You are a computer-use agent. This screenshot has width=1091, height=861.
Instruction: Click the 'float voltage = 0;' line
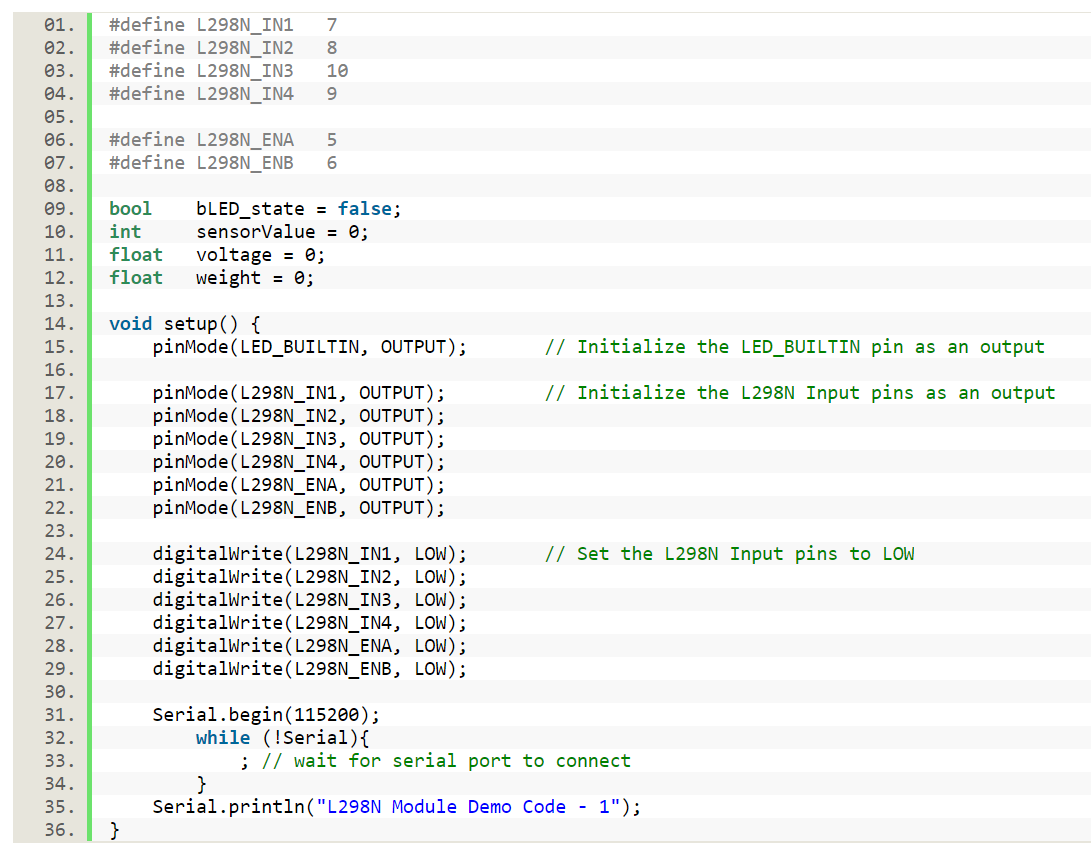[217, 255]
